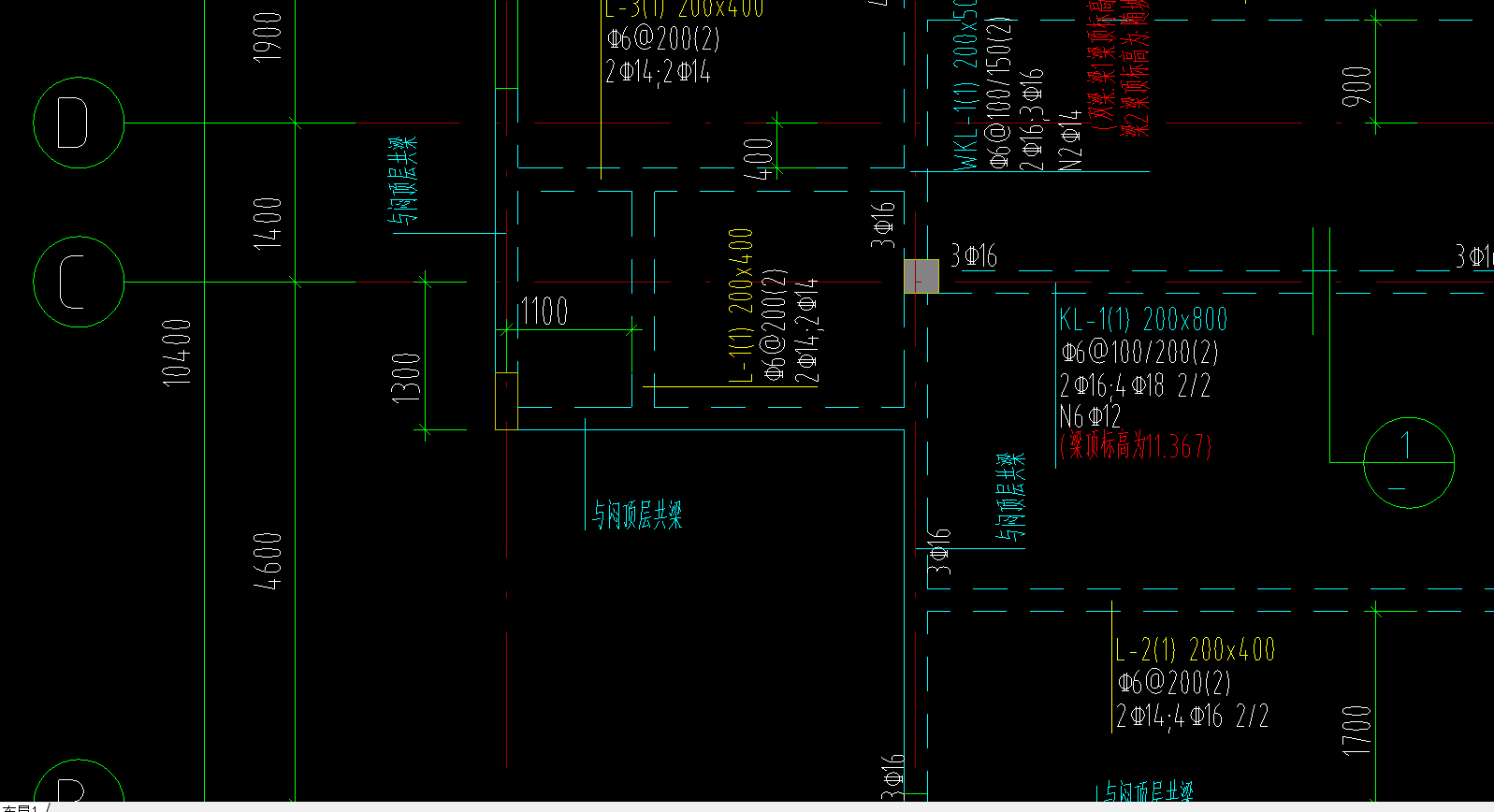Pick rebar note 2Φ14;4Φ16 2/2

[1193, 716]
